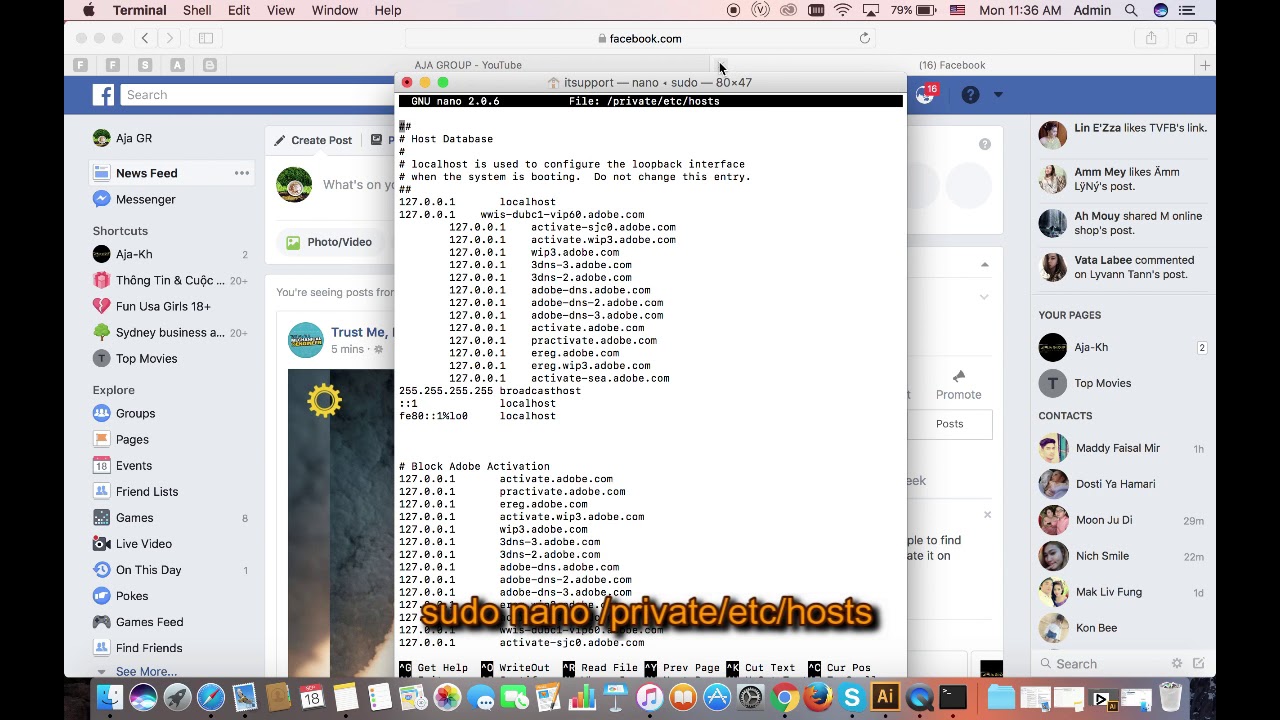Open Games in the Explore list
The image size is (1280, 720).
(x=134, y=517)
